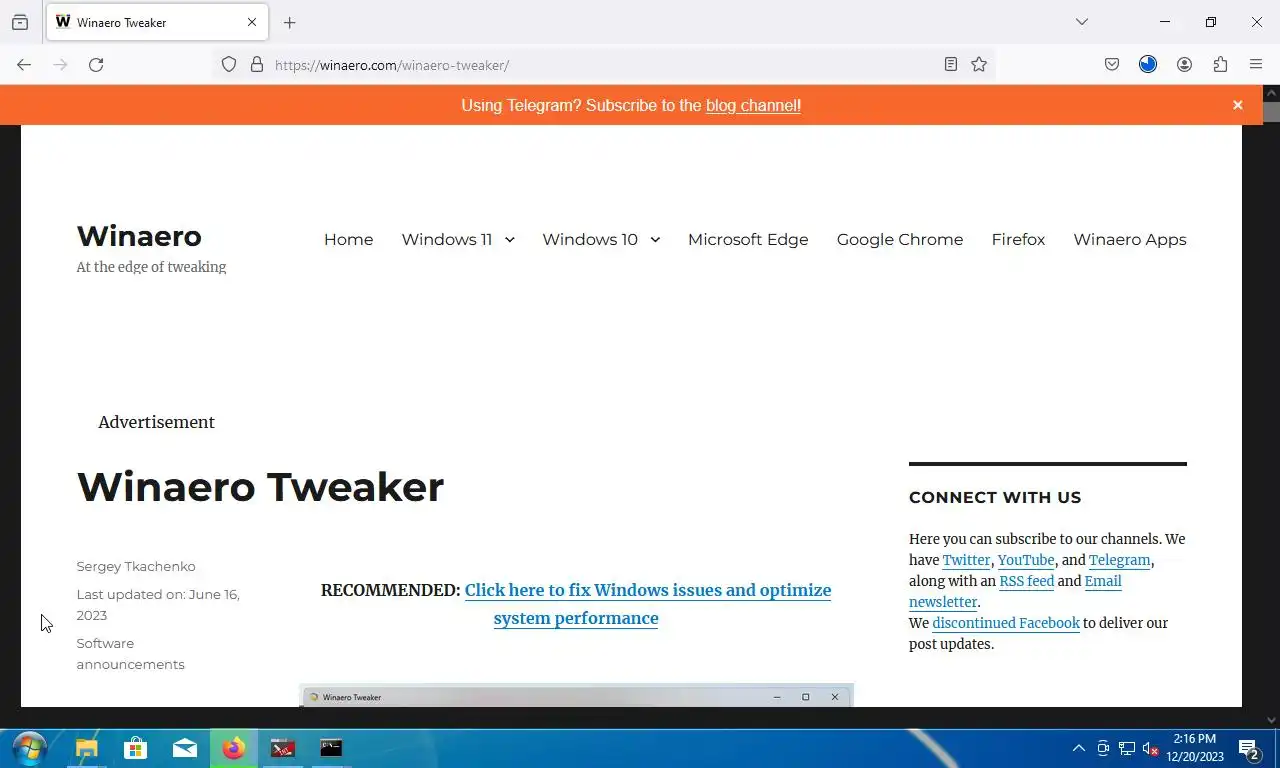
Task: Click the fix Windows issues link
Action: tap(648, 604)
